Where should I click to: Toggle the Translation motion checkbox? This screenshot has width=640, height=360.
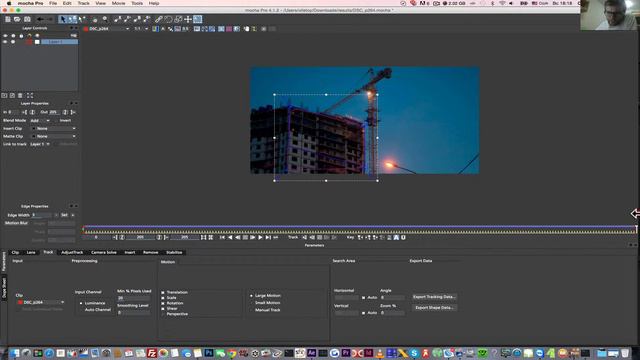click(163, 292)
